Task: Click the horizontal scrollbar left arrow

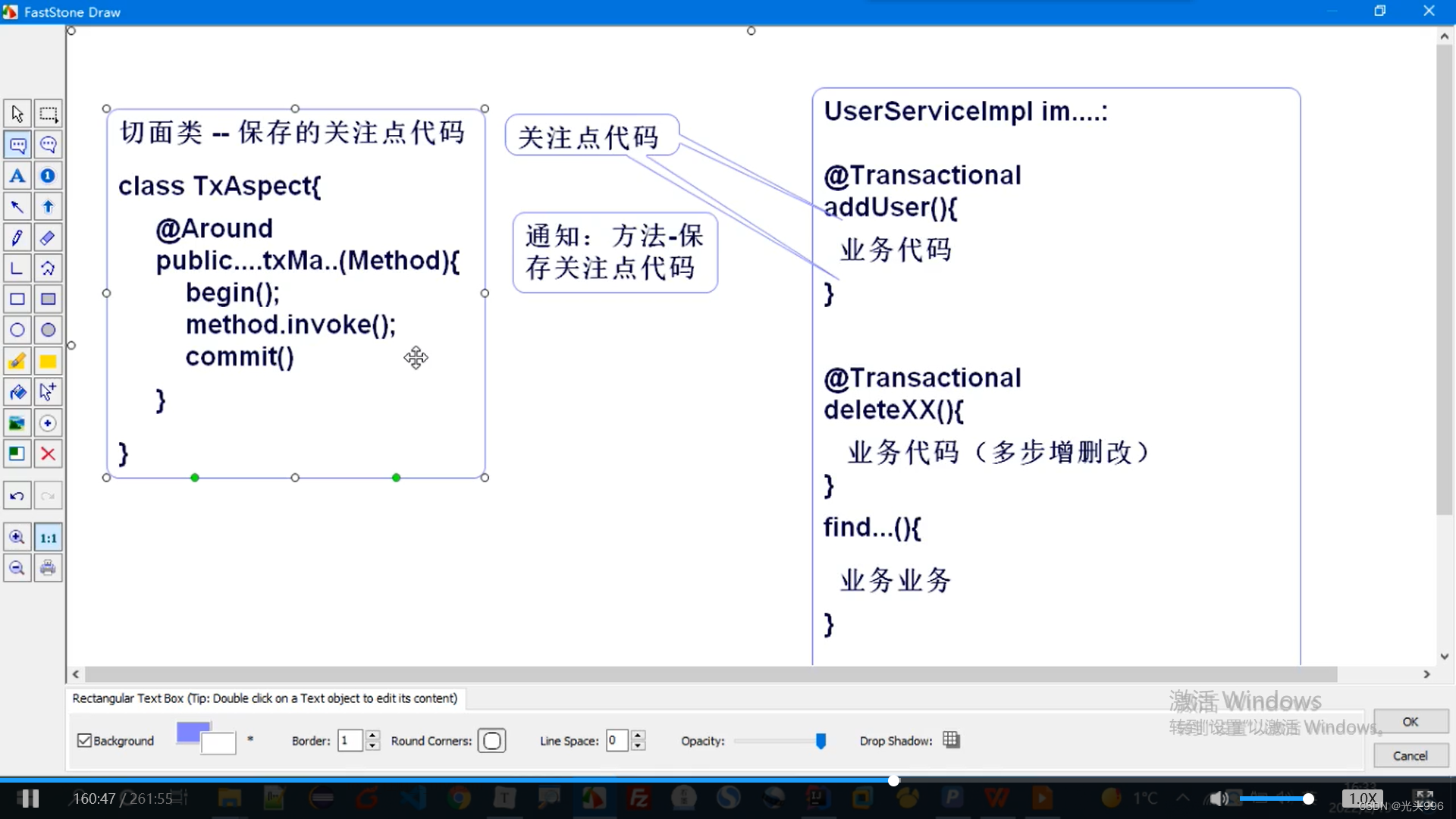Action: pos(75,674)
